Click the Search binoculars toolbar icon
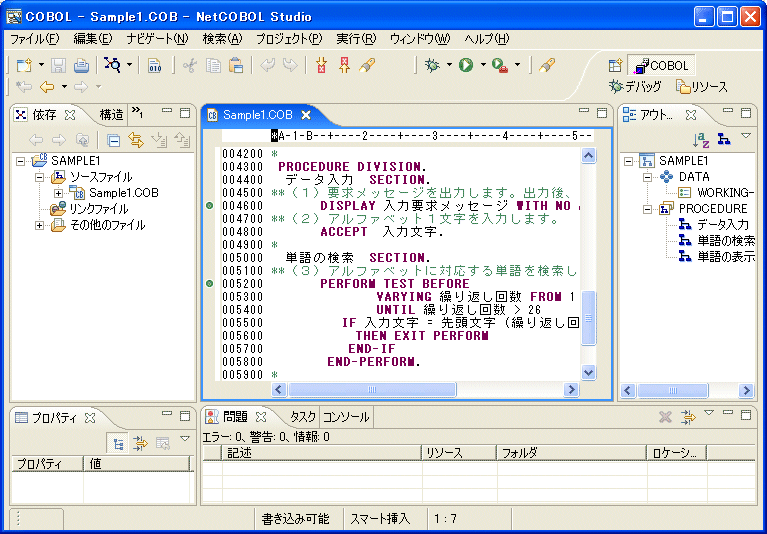 click(x=112, y=65)
